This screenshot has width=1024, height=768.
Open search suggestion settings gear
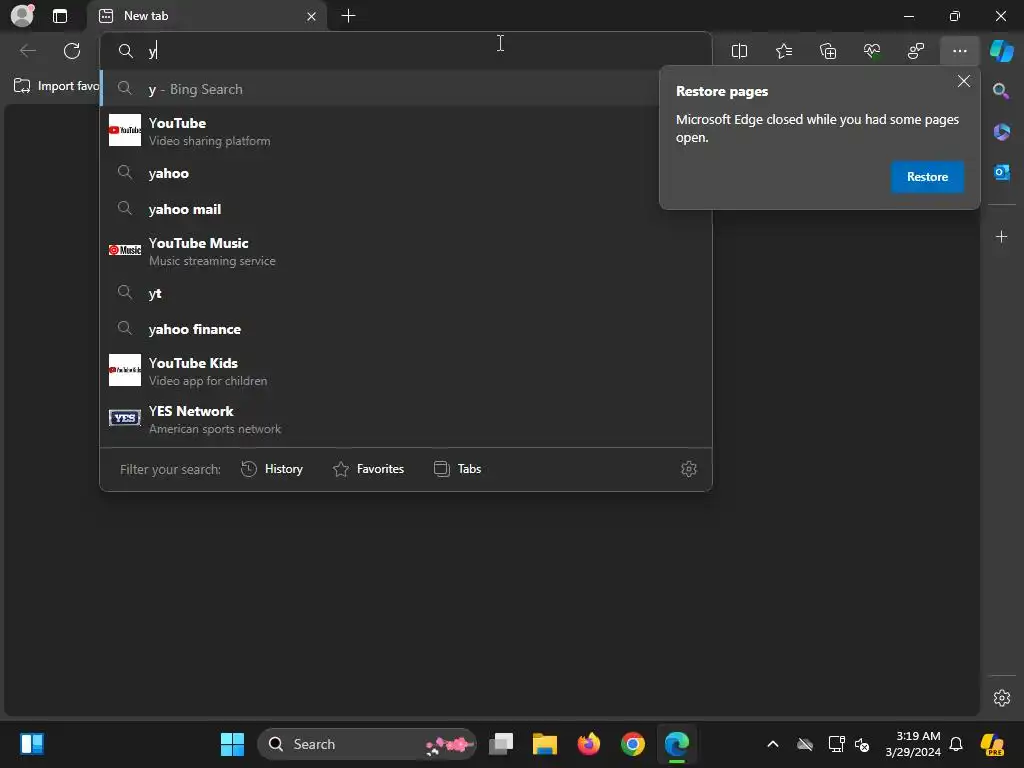pyautogui.click(x=688, y=469)
